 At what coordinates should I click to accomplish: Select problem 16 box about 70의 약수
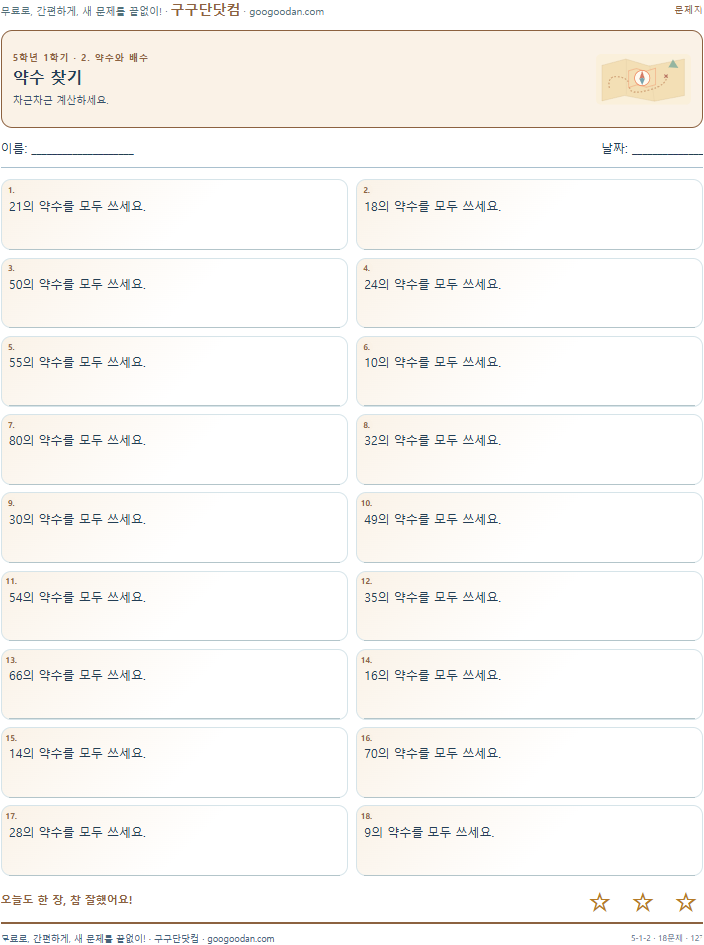[x=529, y=762]
